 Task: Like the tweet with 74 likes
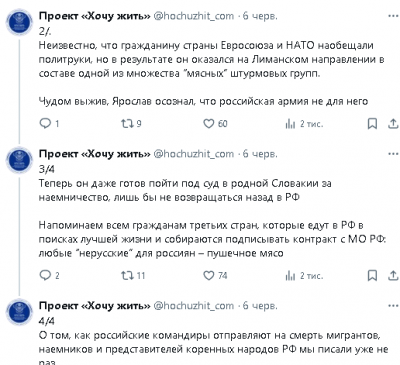coord(215,275)
